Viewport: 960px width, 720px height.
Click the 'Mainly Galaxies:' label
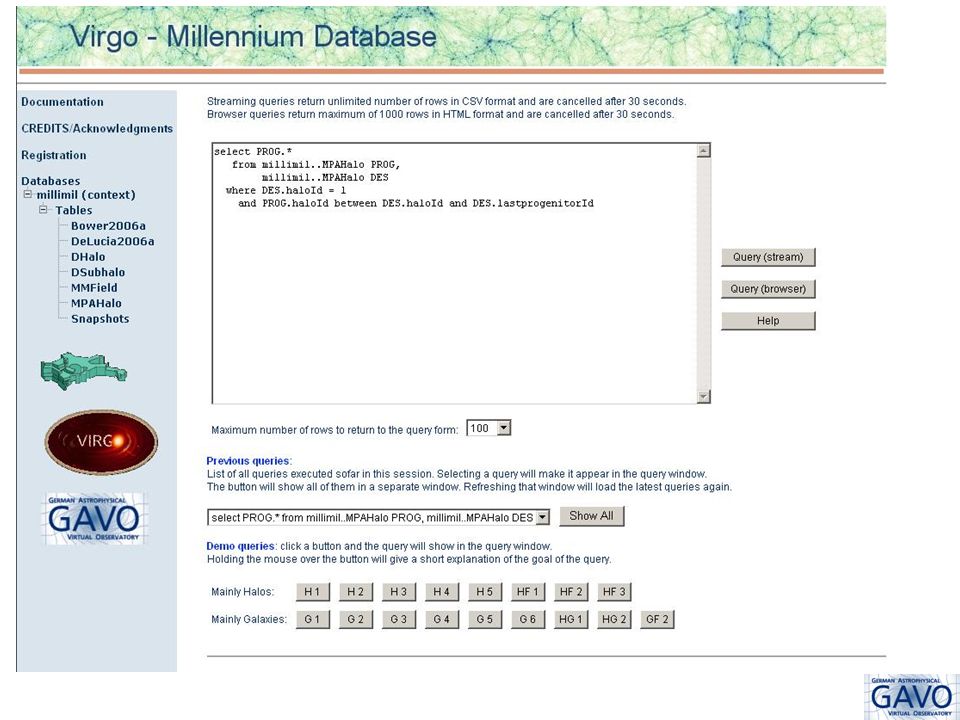click(x=249, y=620)
